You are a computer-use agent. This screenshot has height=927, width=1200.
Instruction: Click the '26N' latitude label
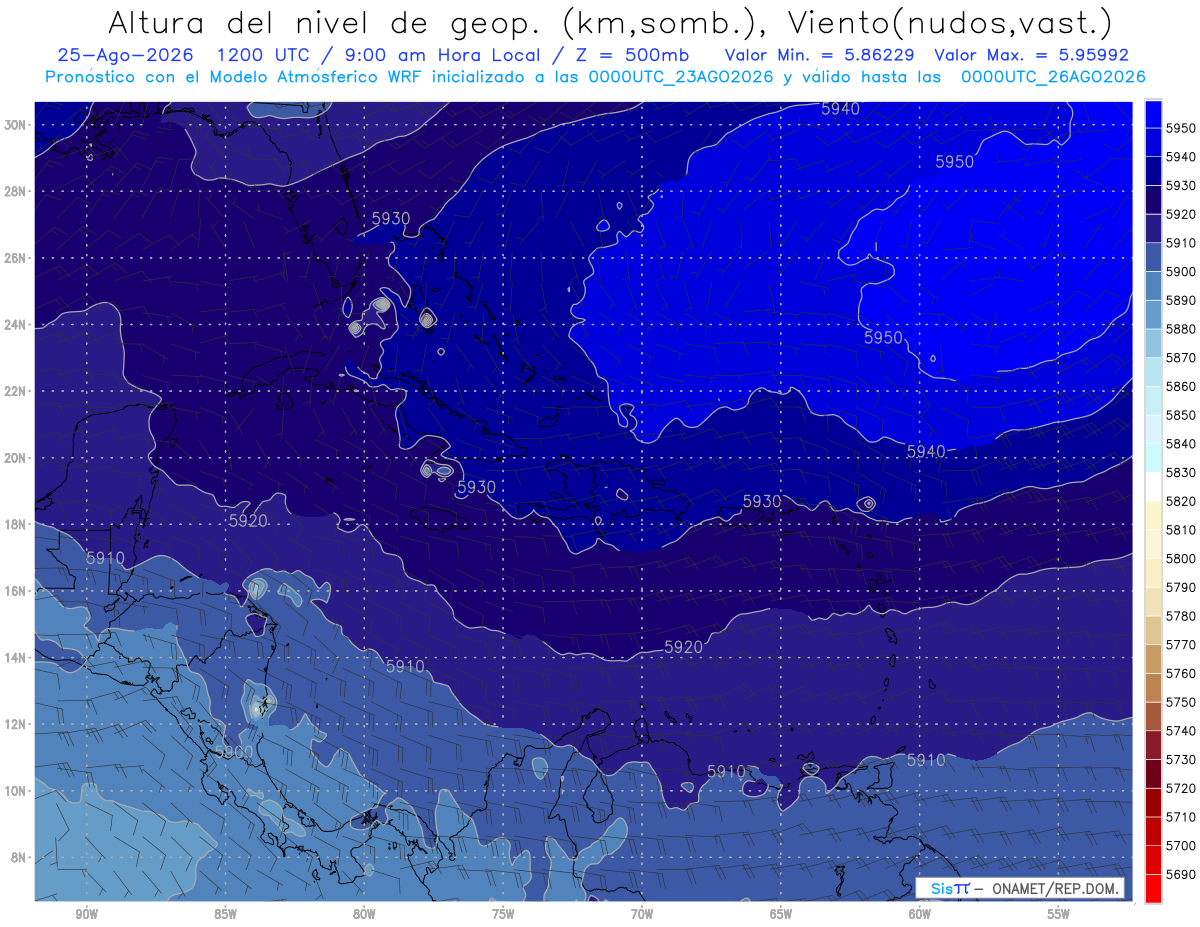pos(17,258)
